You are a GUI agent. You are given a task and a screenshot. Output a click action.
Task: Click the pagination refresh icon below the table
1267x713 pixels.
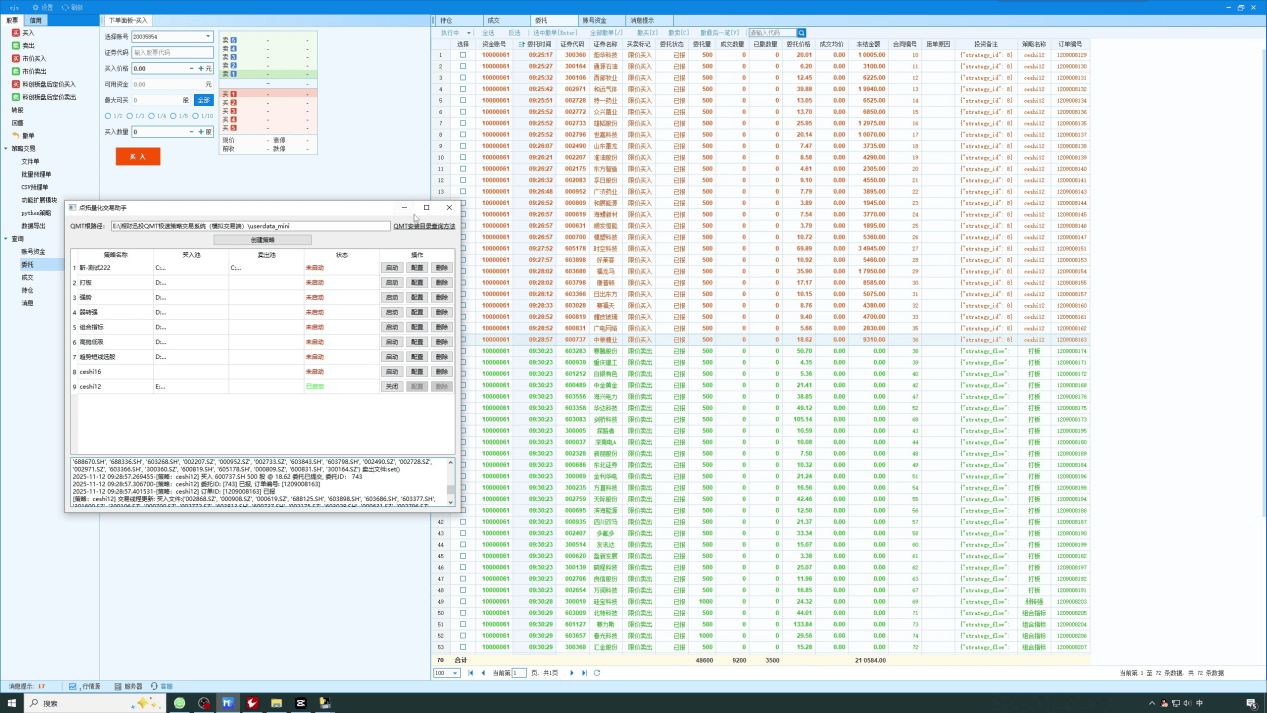(597, 673)
